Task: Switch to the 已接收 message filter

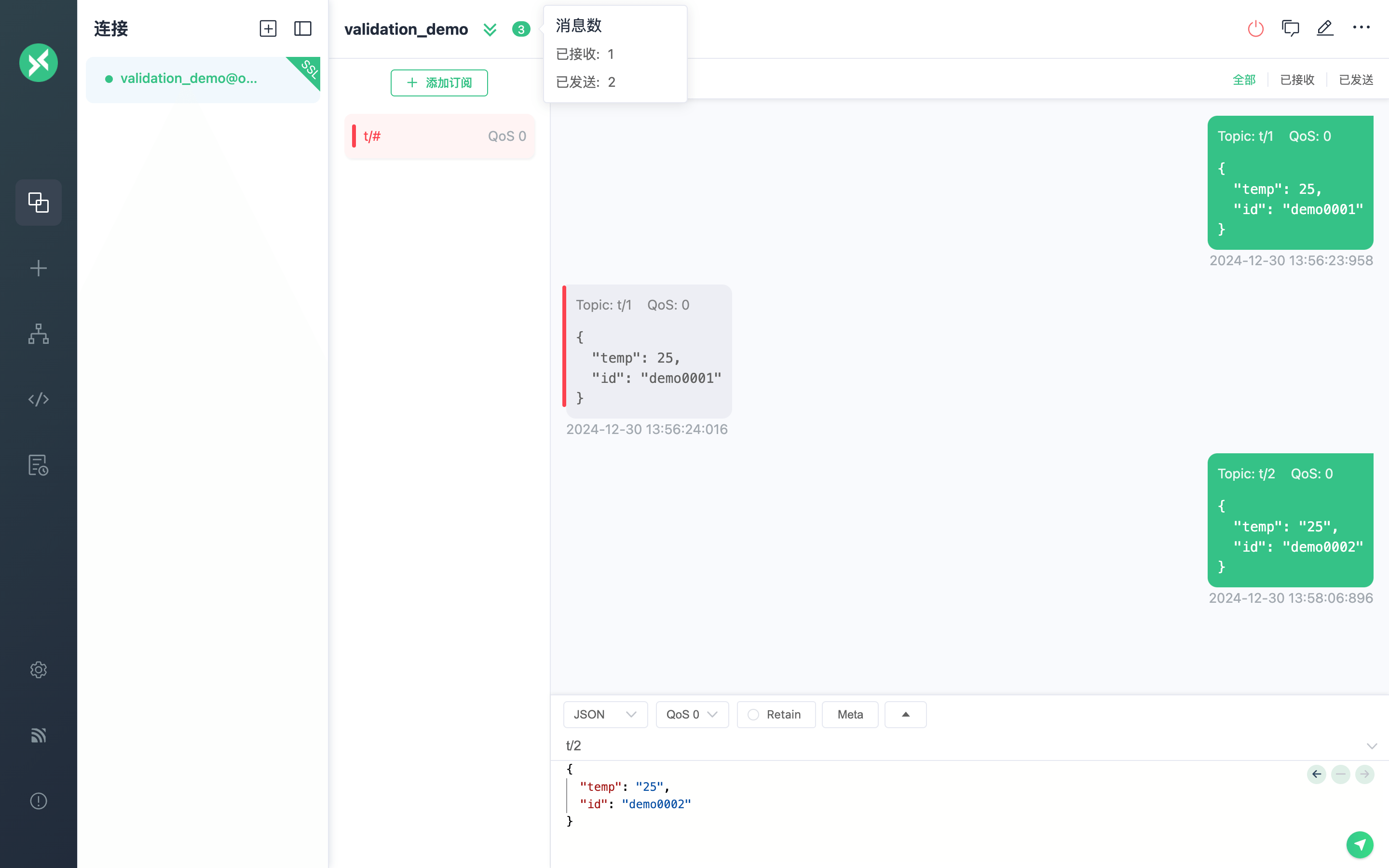Action: (x=1296, y=80)
